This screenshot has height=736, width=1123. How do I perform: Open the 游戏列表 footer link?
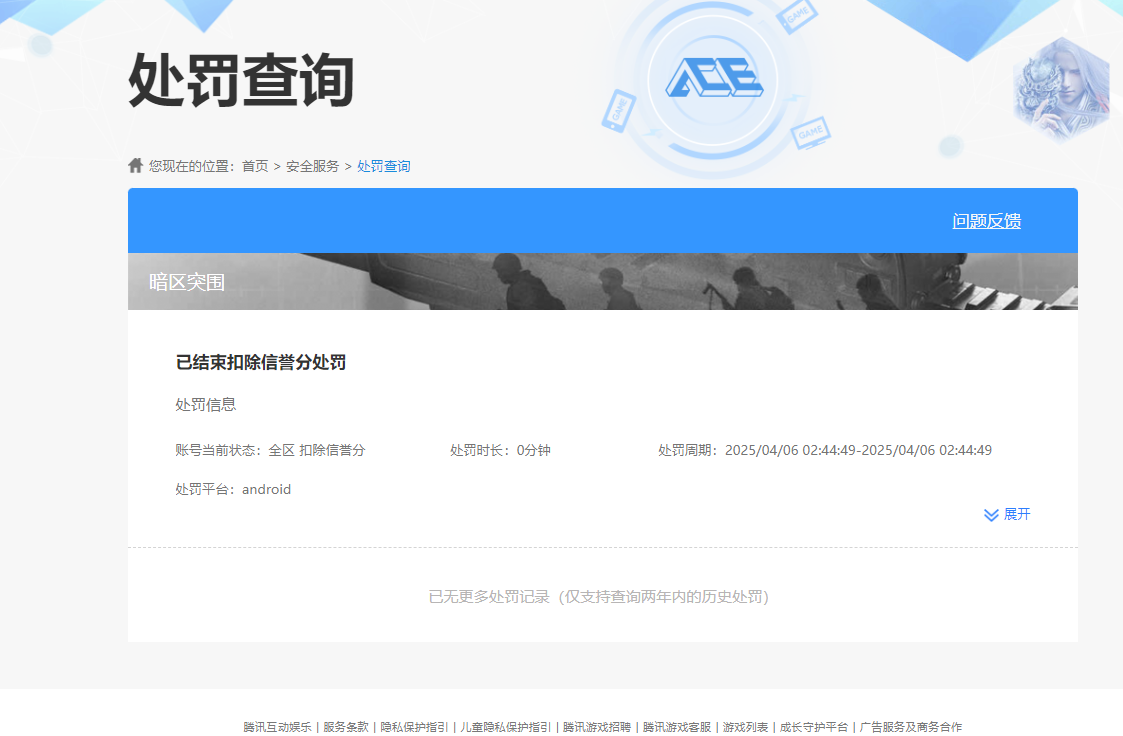coord(745,727)
